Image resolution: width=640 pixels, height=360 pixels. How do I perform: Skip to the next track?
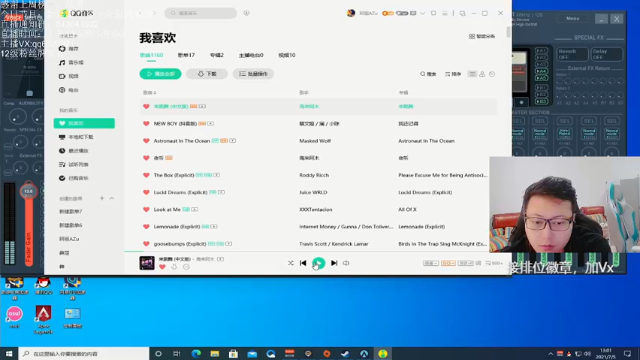click(334, 263)
